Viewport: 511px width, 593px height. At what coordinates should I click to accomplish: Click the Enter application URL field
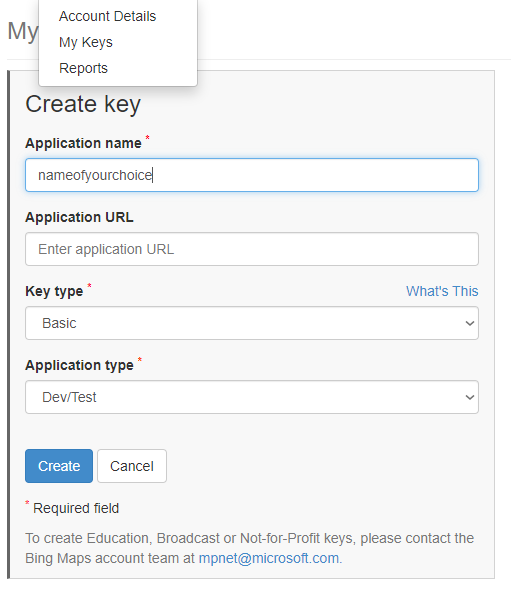tap(252, 249)
